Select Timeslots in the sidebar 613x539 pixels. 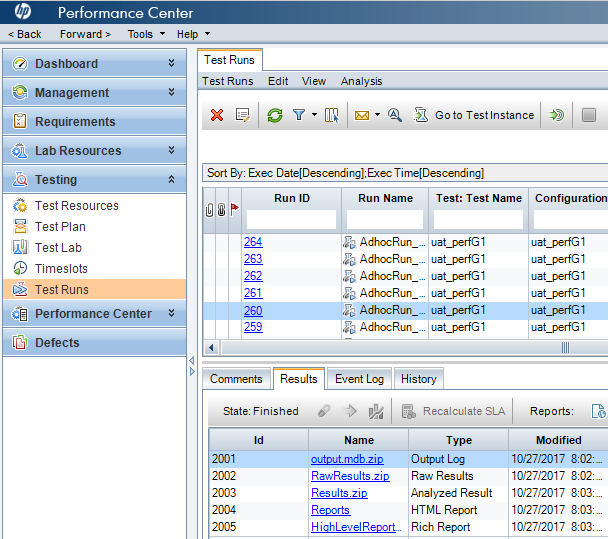click(61, 269)
